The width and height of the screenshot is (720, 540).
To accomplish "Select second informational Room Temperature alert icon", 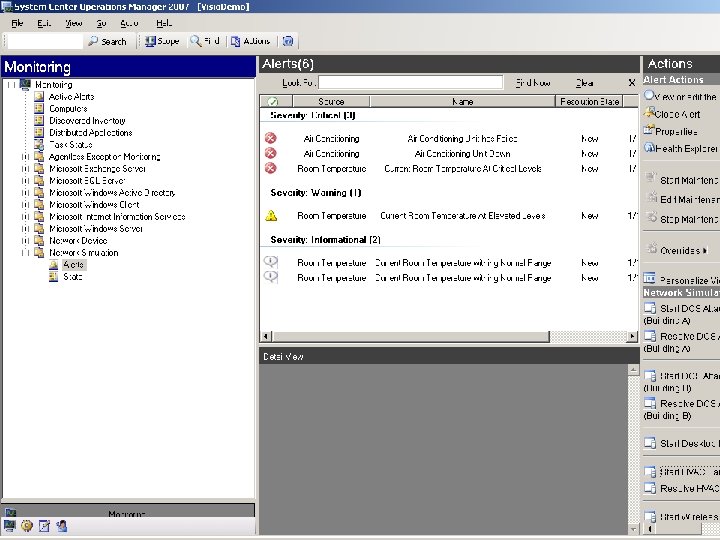I will click(x=271, y=277).
